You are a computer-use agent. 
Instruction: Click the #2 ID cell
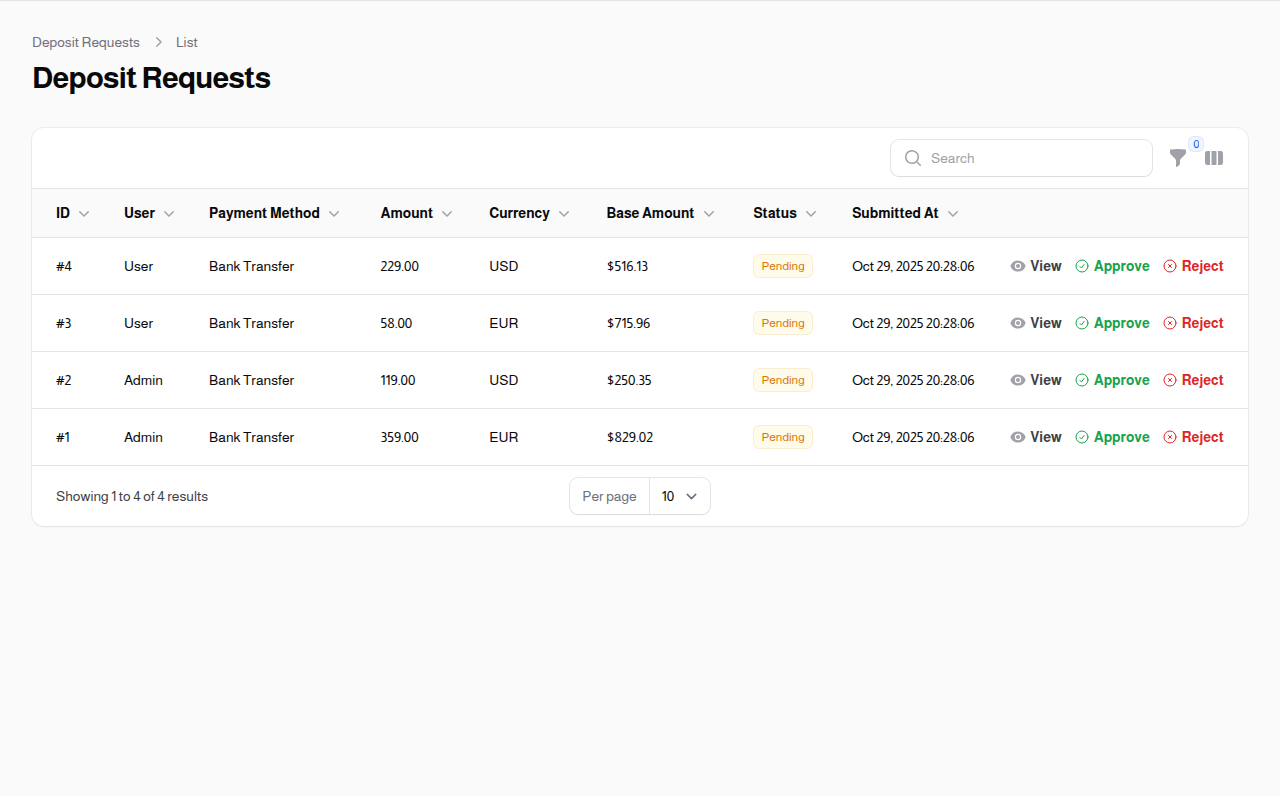pos(64,380)
